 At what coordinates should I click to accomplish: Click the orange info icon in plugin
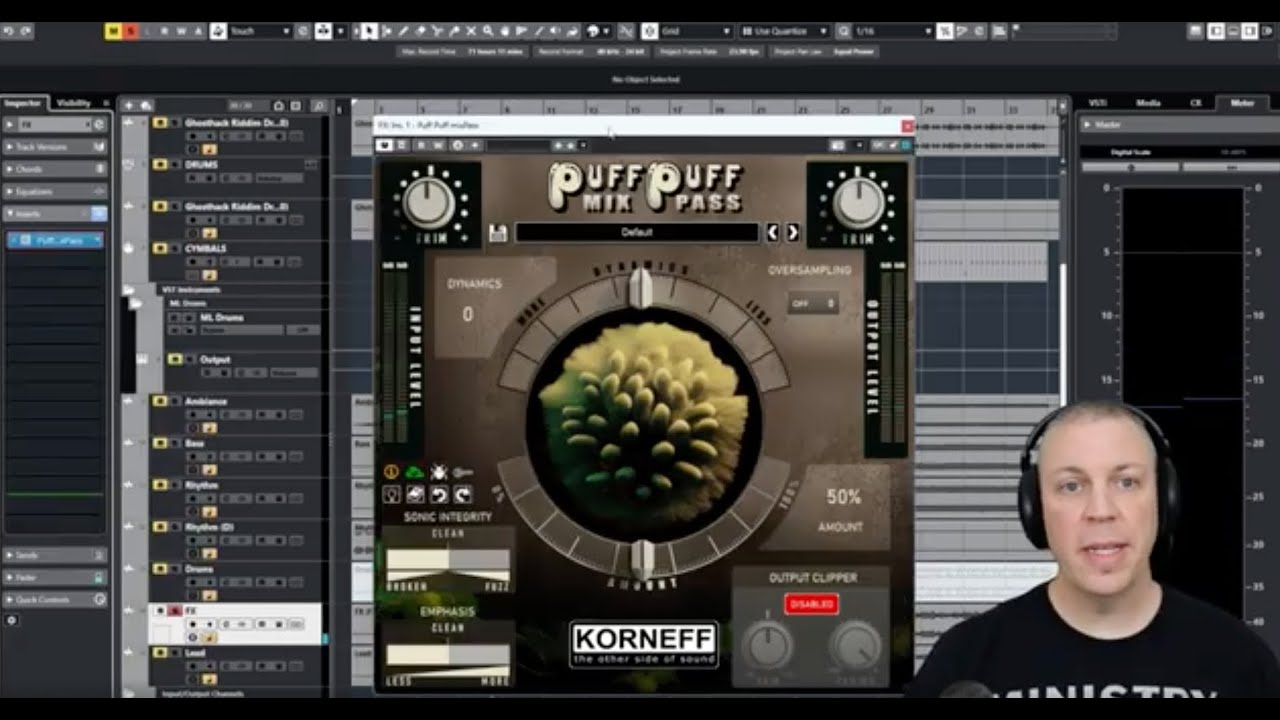(391, 472)
